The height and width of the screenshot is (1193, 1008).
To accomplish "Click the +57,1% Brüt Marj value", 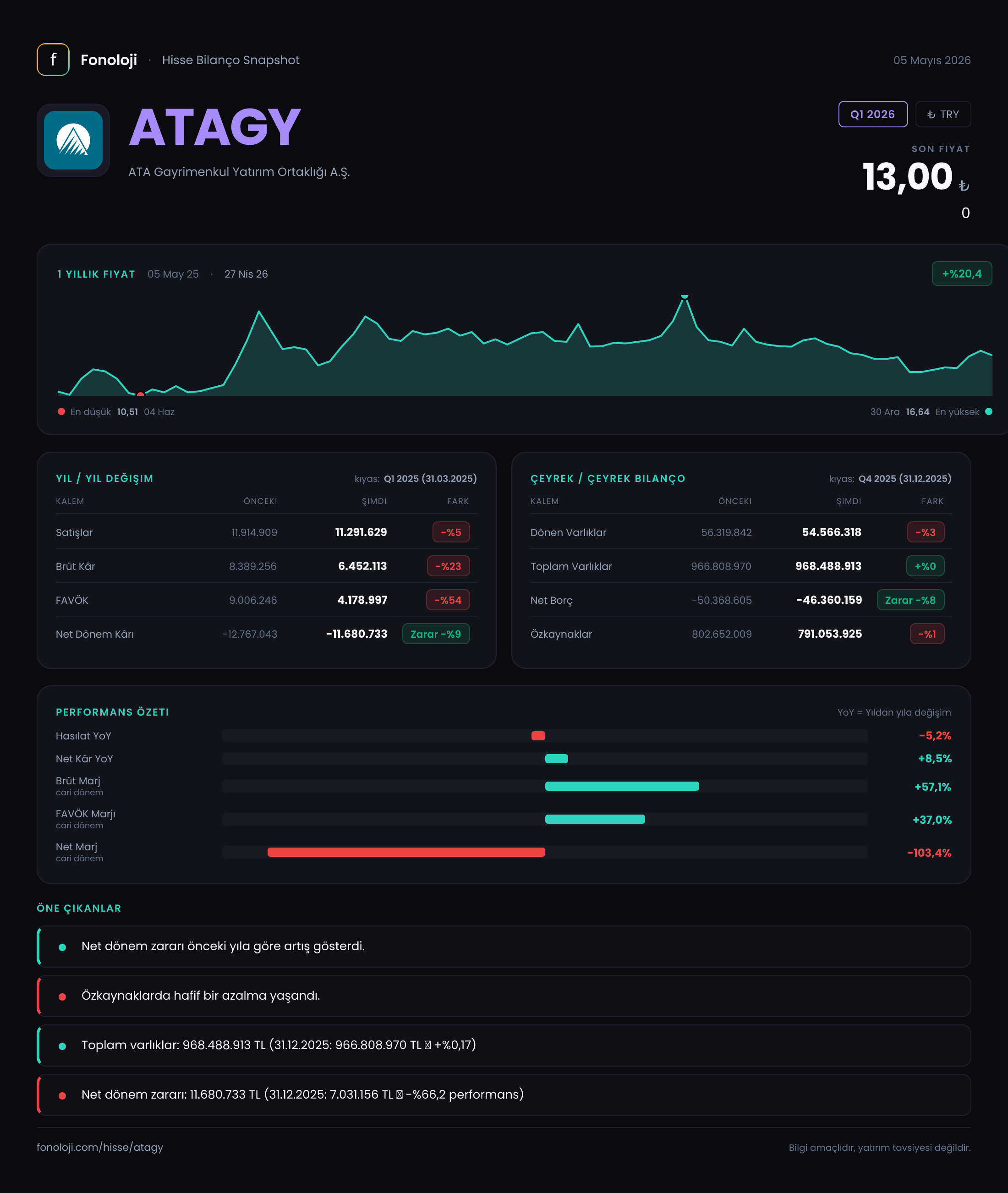I will coord(932,787).
